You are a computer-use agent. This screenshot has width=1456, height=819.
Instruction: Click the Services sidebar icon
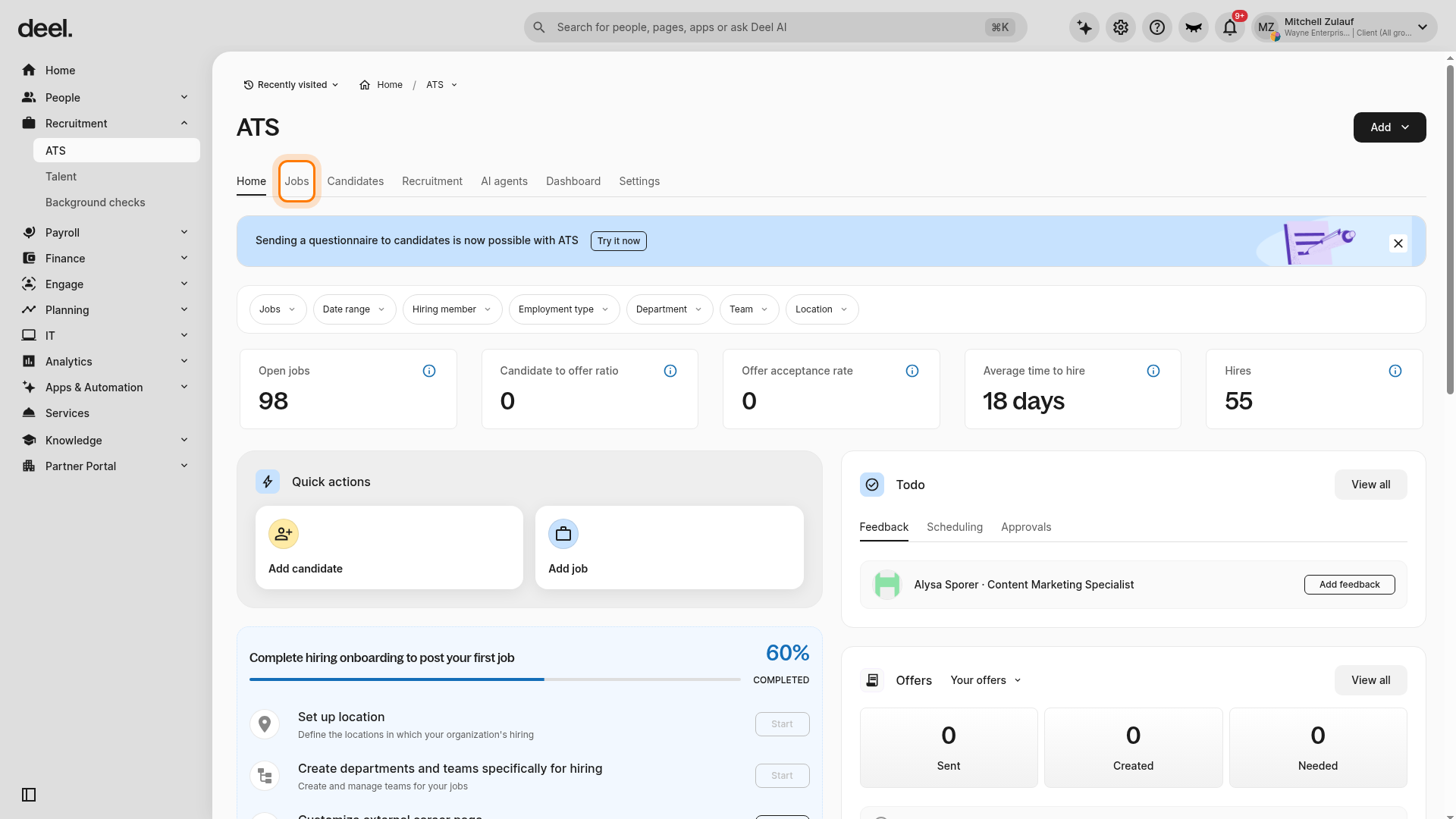click(29, 413)
